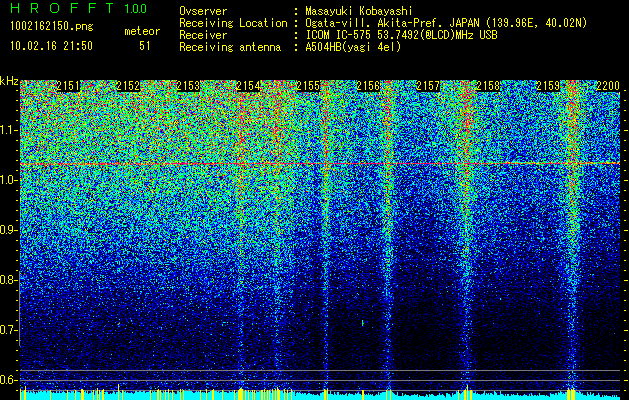Image resolution: width=629 pixels, height=400 pixels.
Task: Click the HROFFT 1.0.0 title text
Action: (x=79, y=8)
